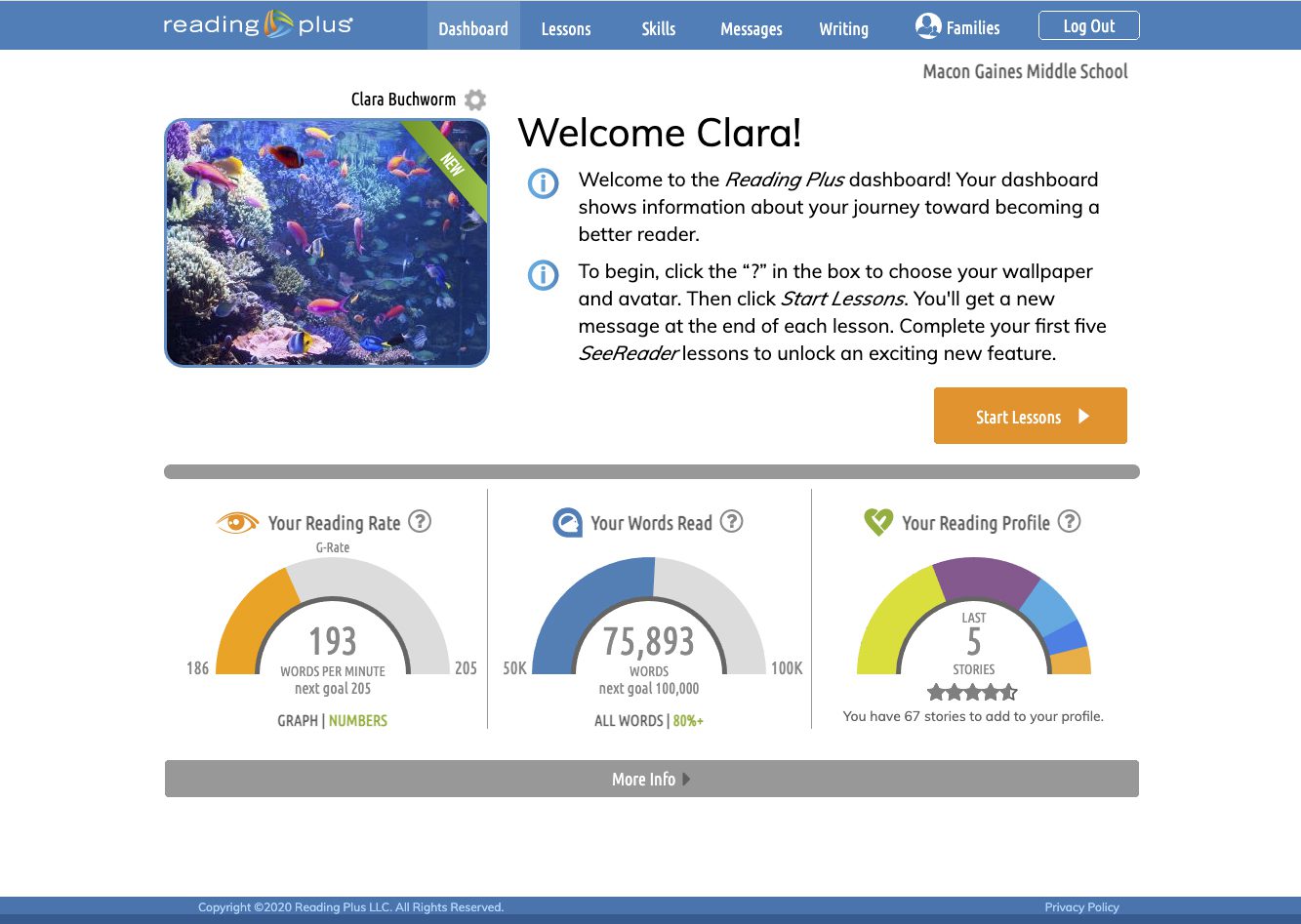Image resolution: width=1301 pixels, height=924 pixels.
Task: Click the blue Words Read icon
Action: click(x=567, y=523)
